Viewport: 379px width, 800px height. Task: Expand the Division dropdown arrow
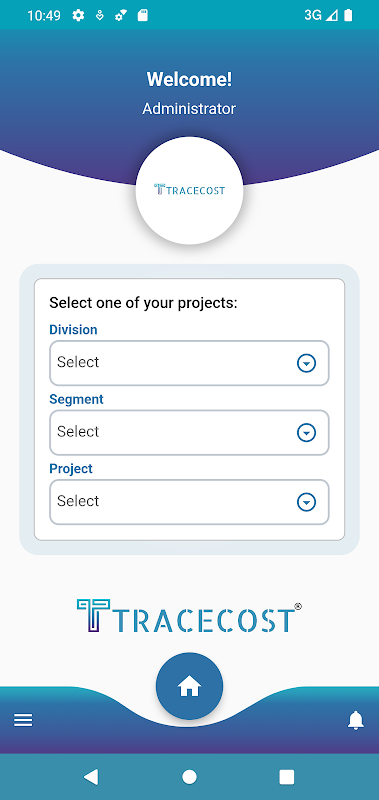click(x=307, y=363)
